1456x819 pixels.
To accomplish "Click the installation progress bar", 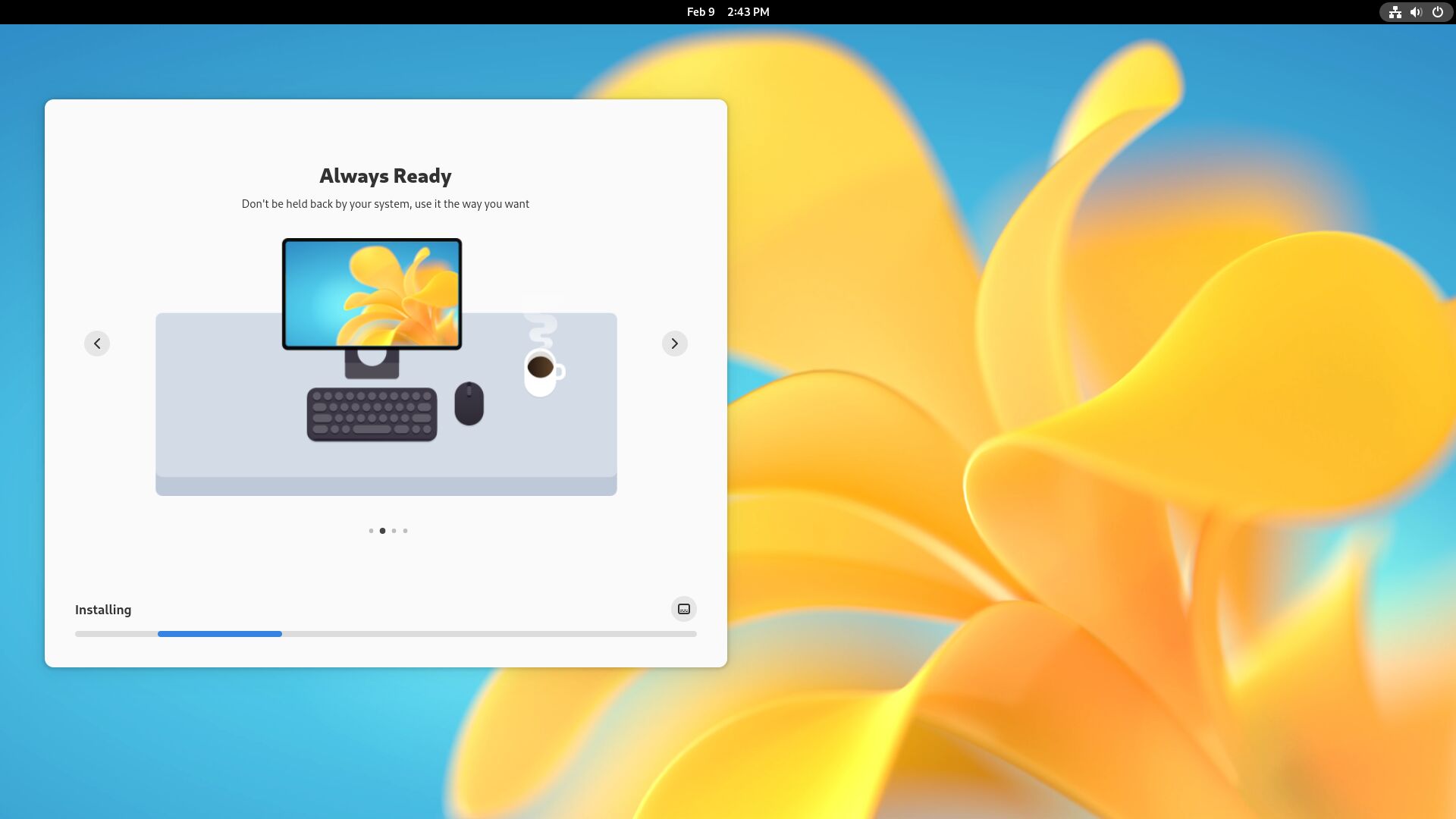I will tap(386, 634).
